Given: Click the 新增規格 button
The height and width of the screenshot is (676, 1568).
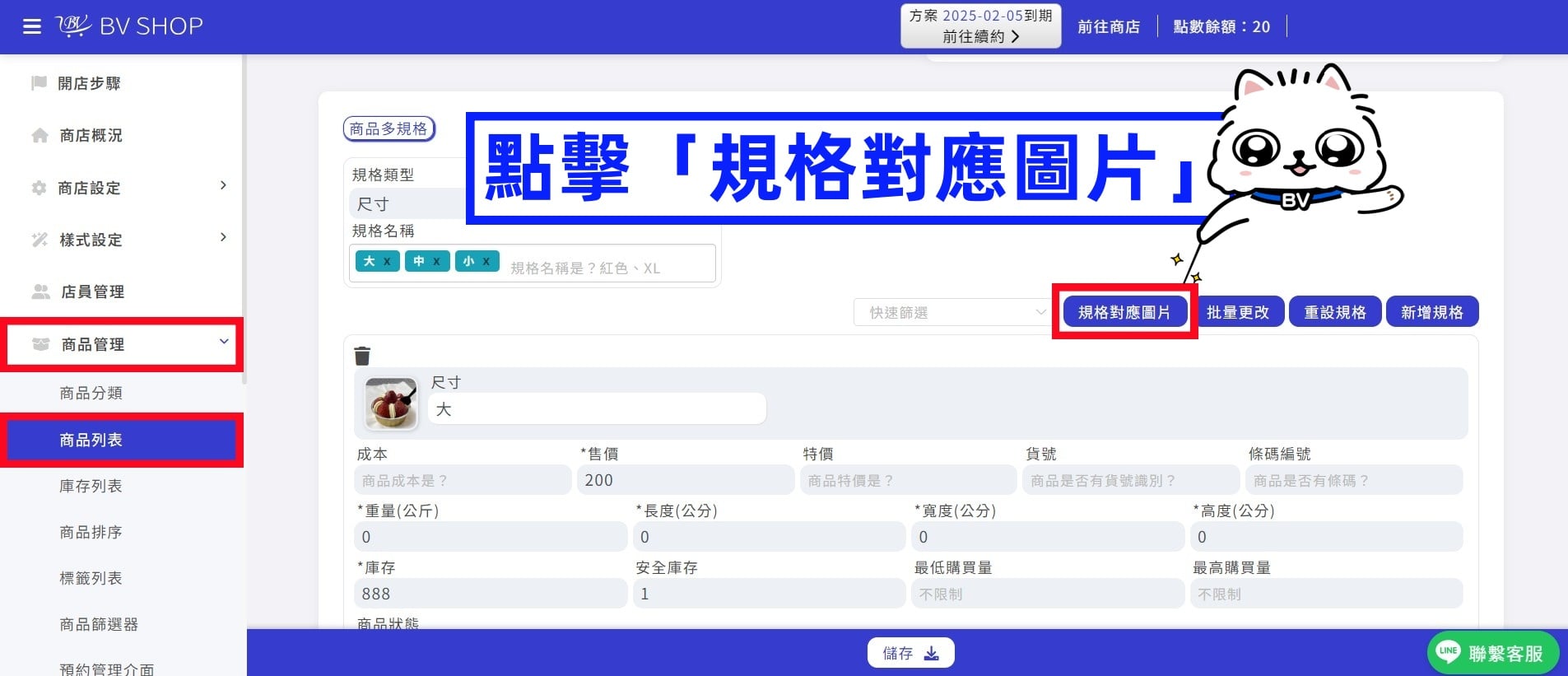Looking at the screenshot, I should [x=1432, y=312].
